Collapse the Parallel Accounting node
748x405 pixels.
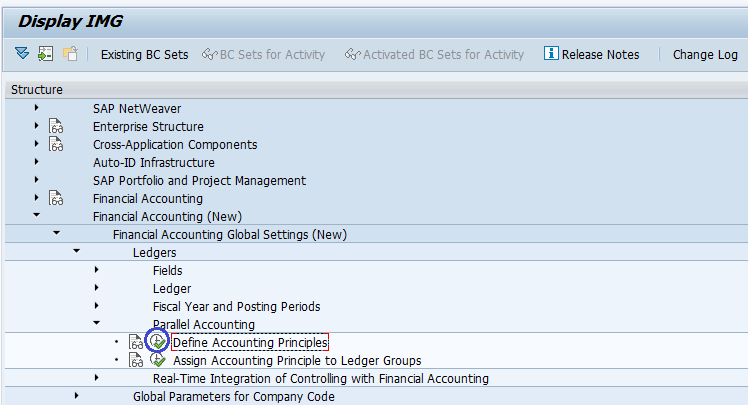click(97, 324)
